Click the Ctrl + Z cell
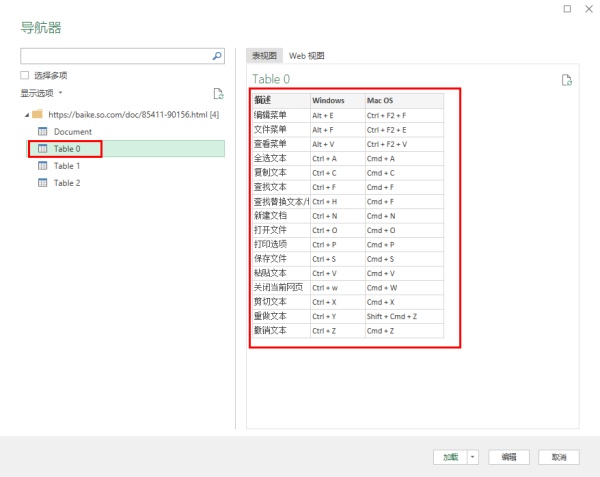 [x=338, y=330]
